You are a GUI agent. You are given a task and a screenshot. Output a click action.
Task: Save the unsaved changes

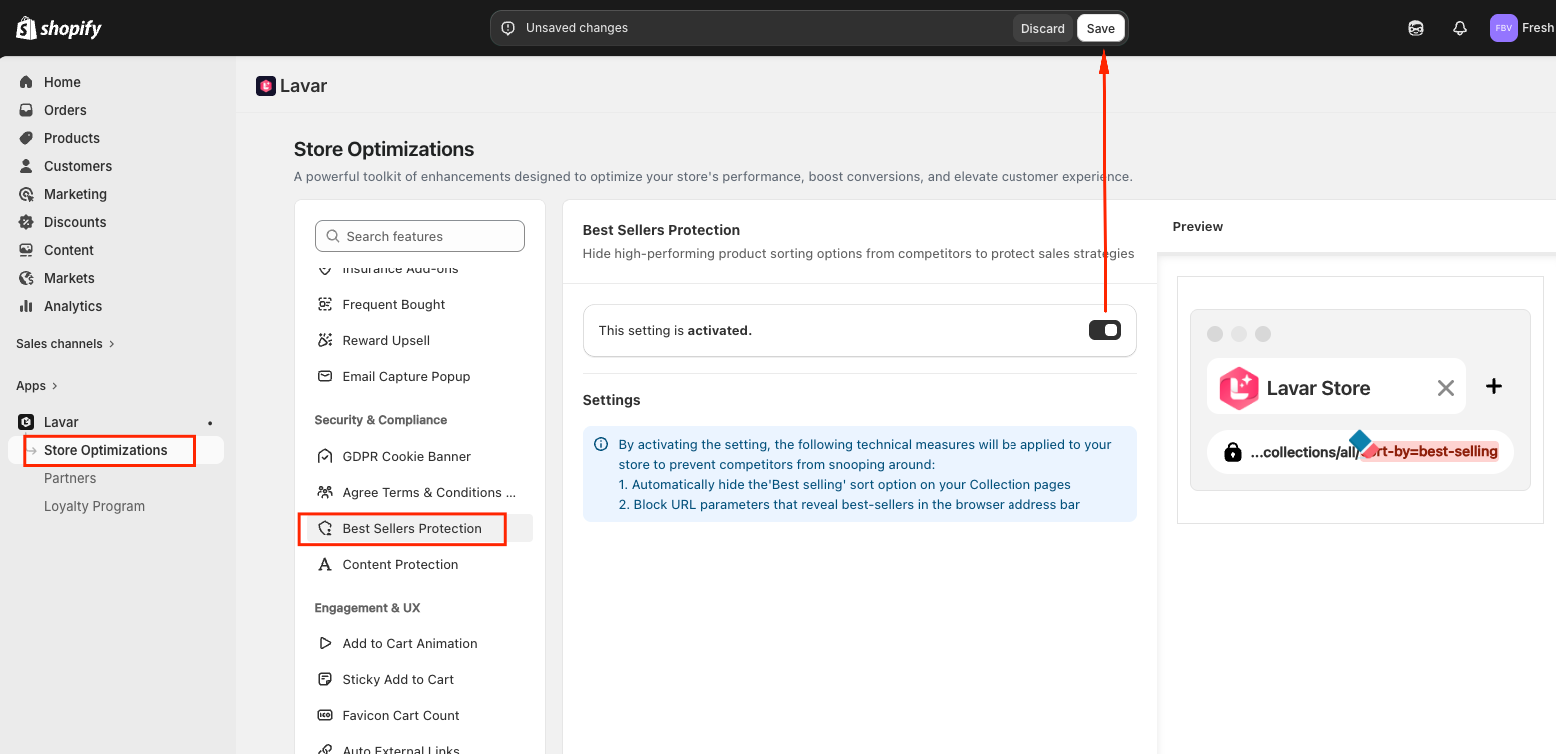pos(1100,28)
